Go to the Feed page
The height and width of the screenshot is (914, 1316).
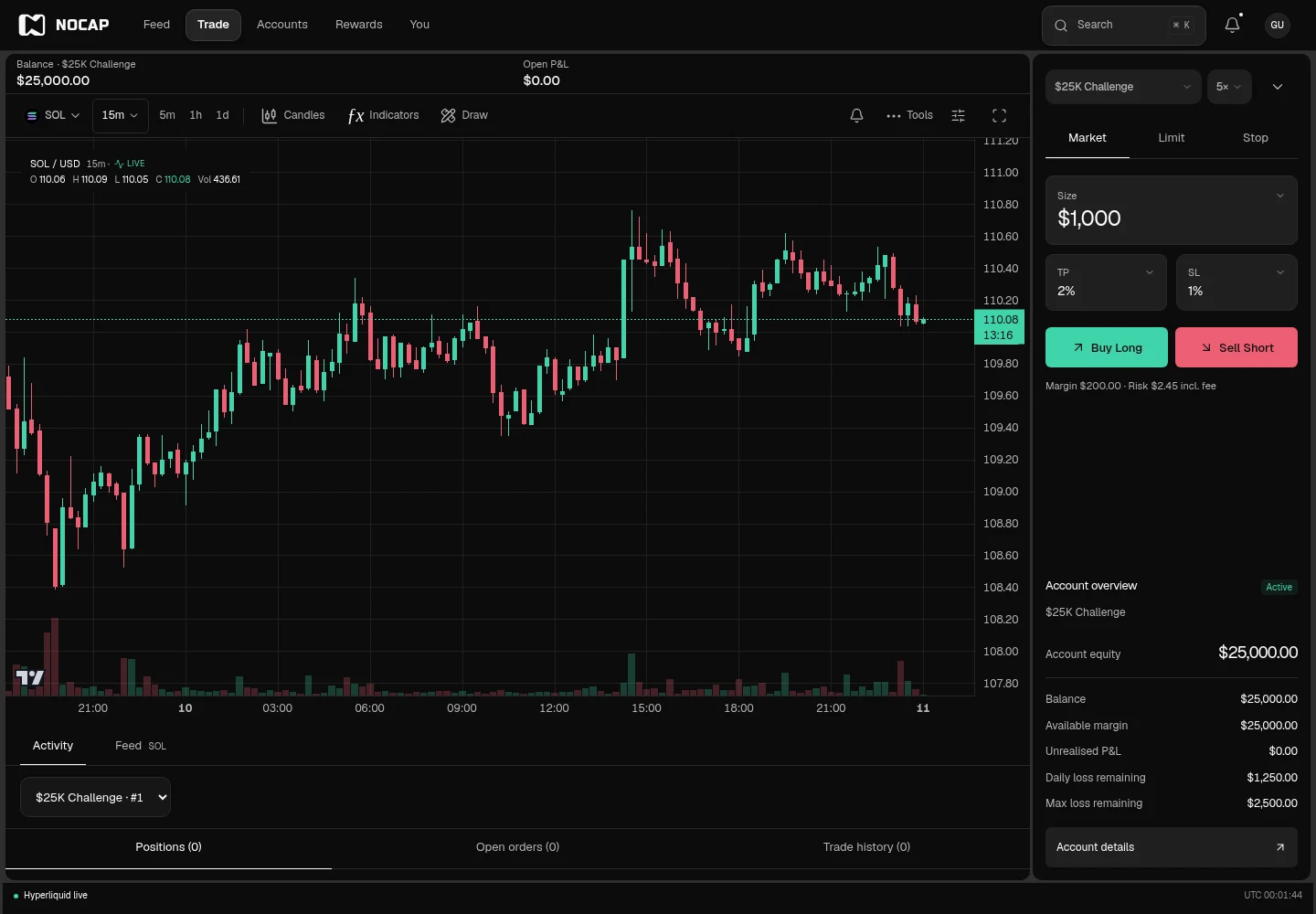pyautogui.click(x=156, y=25)
